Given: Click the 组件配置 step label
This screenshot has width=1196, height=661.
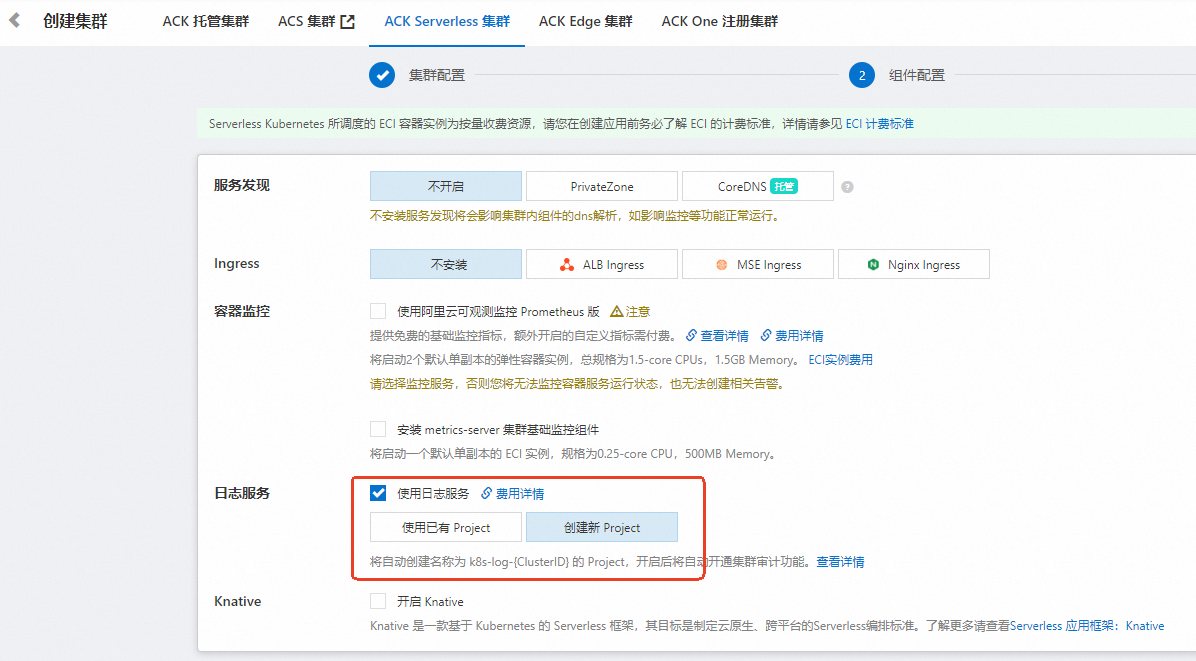Looking at the screenshot, I should coord(917,75).
